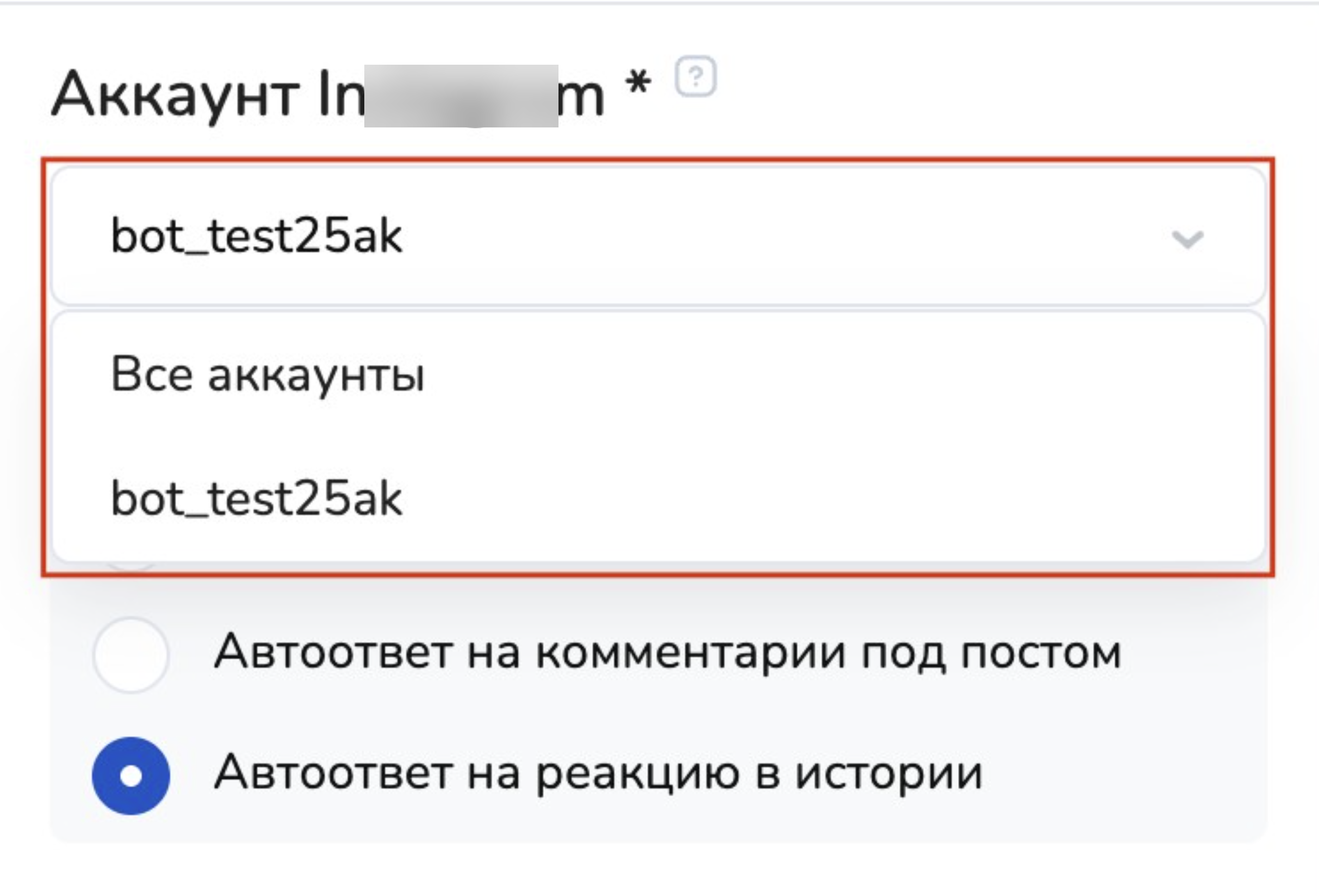Click the blurred part of the account heading
This screenshot has width=1319, height=896.
coord(461,95)
